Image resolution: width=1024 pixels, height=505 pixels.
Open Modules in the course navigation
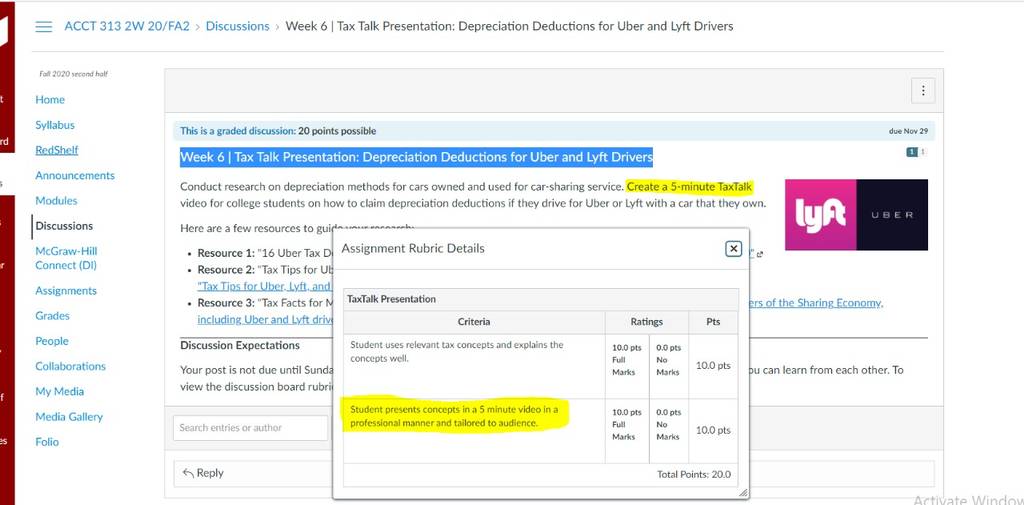tap(56, 201)
